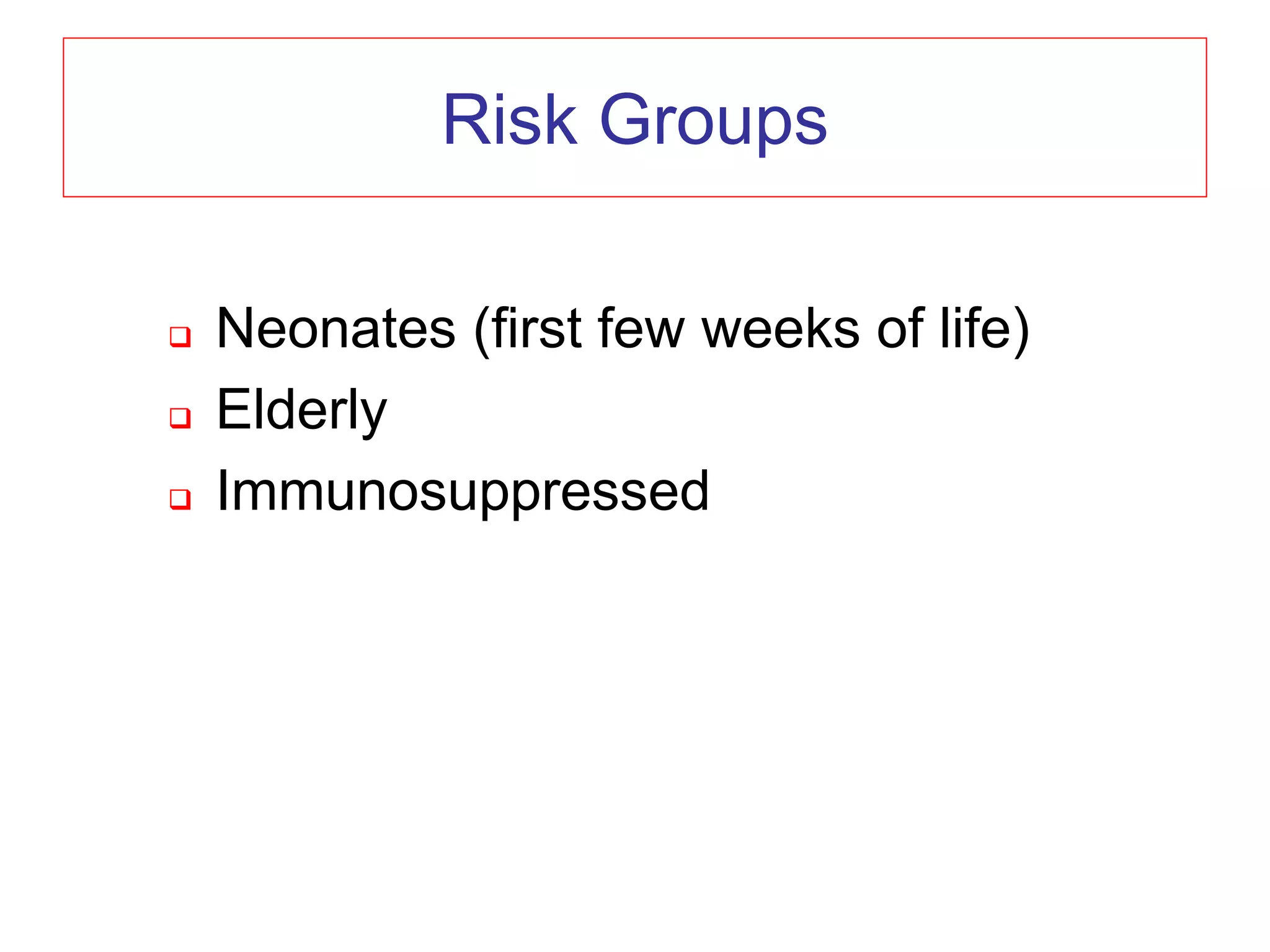The width and height of the screenshot is (1270, 952).
Task: Select the "Elderly" bullet text
Action: point(301,410)
